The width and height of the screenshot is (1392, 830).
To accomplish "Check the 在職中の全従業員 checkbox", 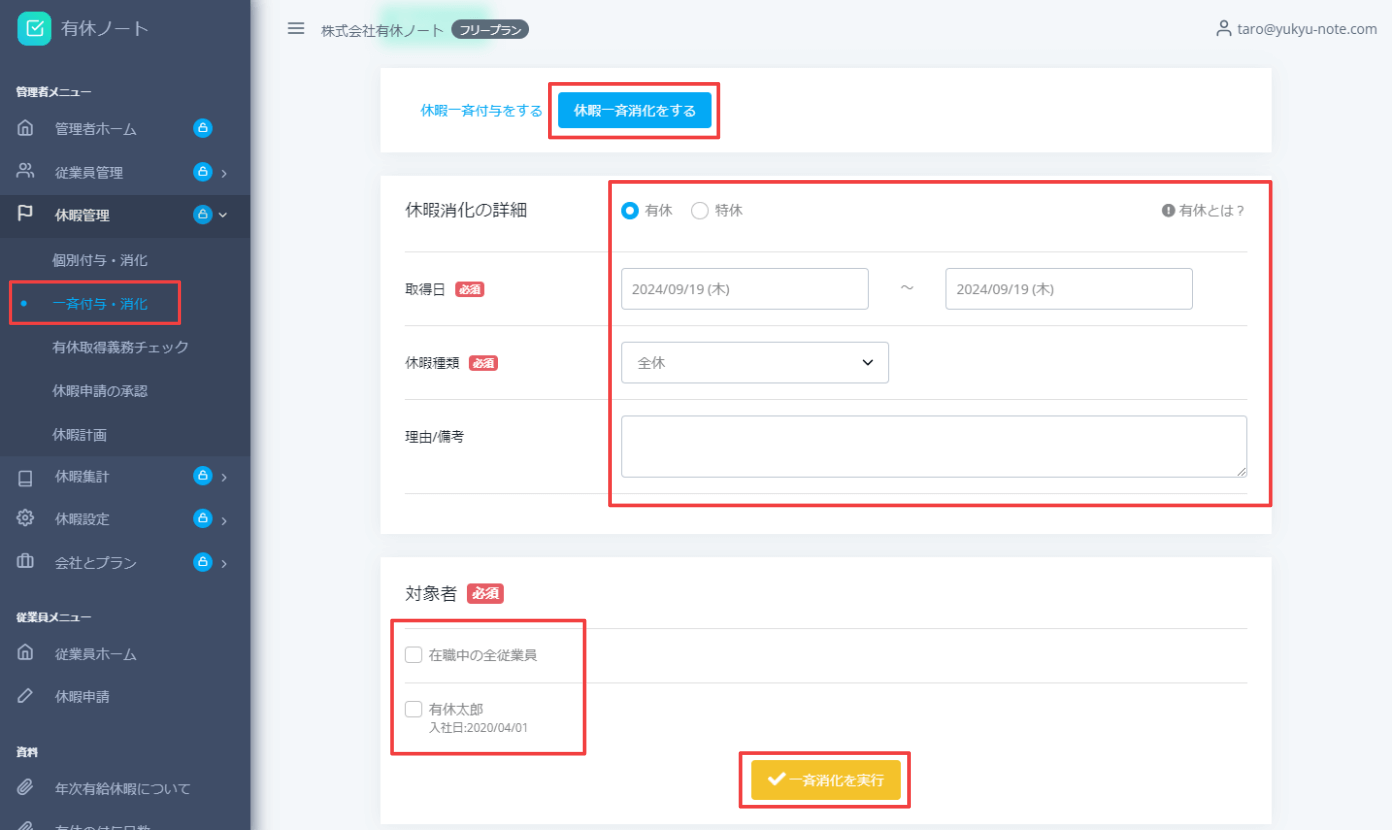I will tap(413, 655).
